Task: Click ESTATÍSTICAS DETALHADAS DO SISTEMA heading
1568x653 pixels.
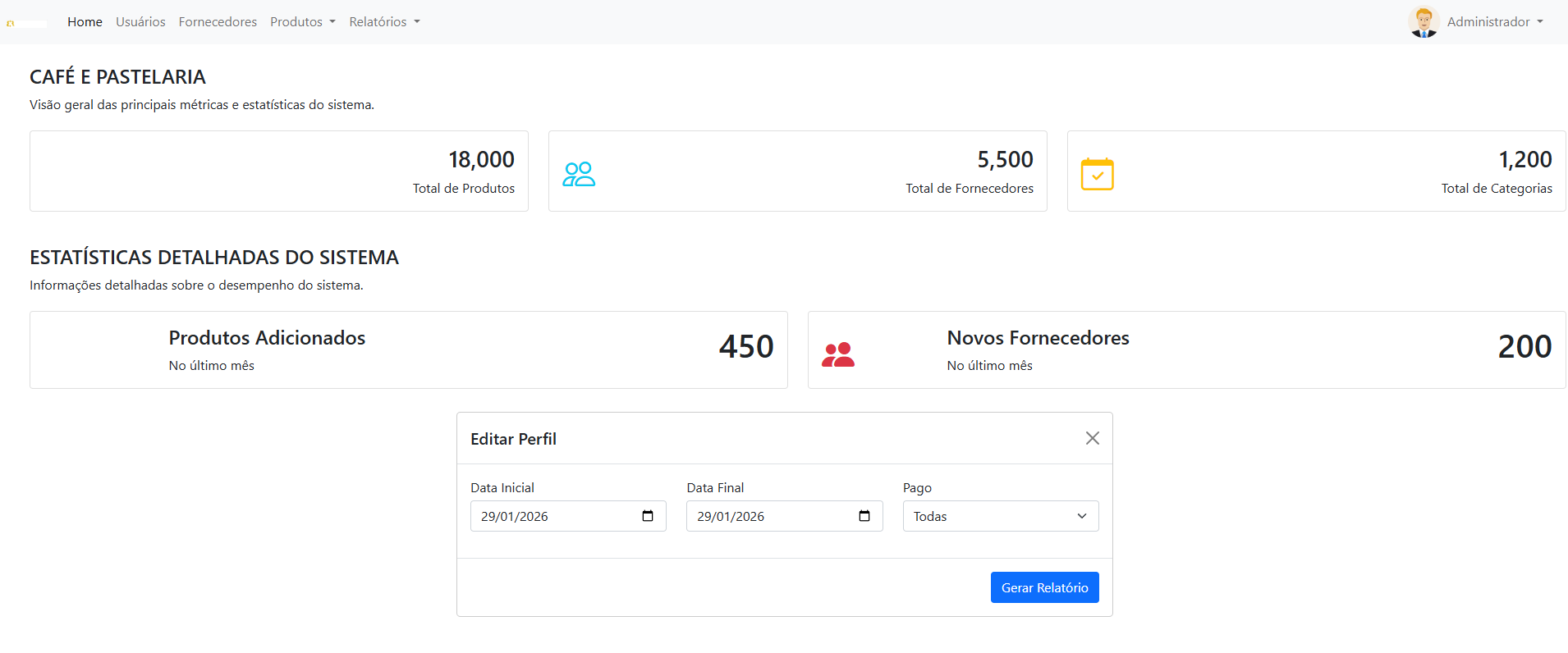Action: click(214, 258)
